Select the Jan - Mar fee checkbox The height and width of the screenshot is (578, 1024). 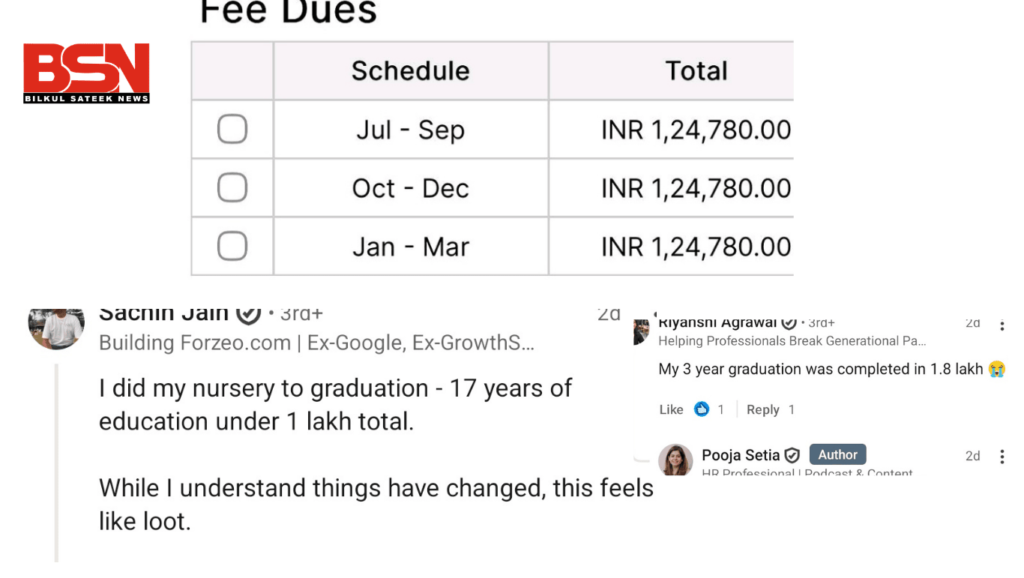pos(232,246)
